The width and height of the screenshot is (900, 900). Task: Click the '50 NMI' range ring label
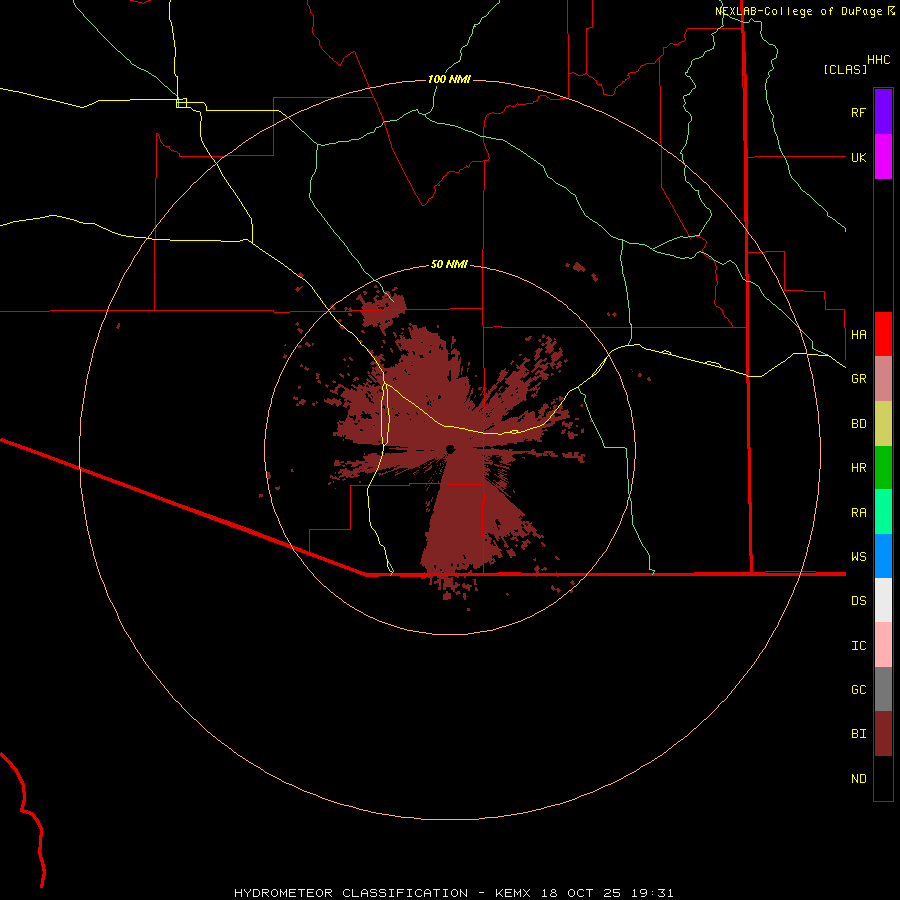(x=449, y=264)
